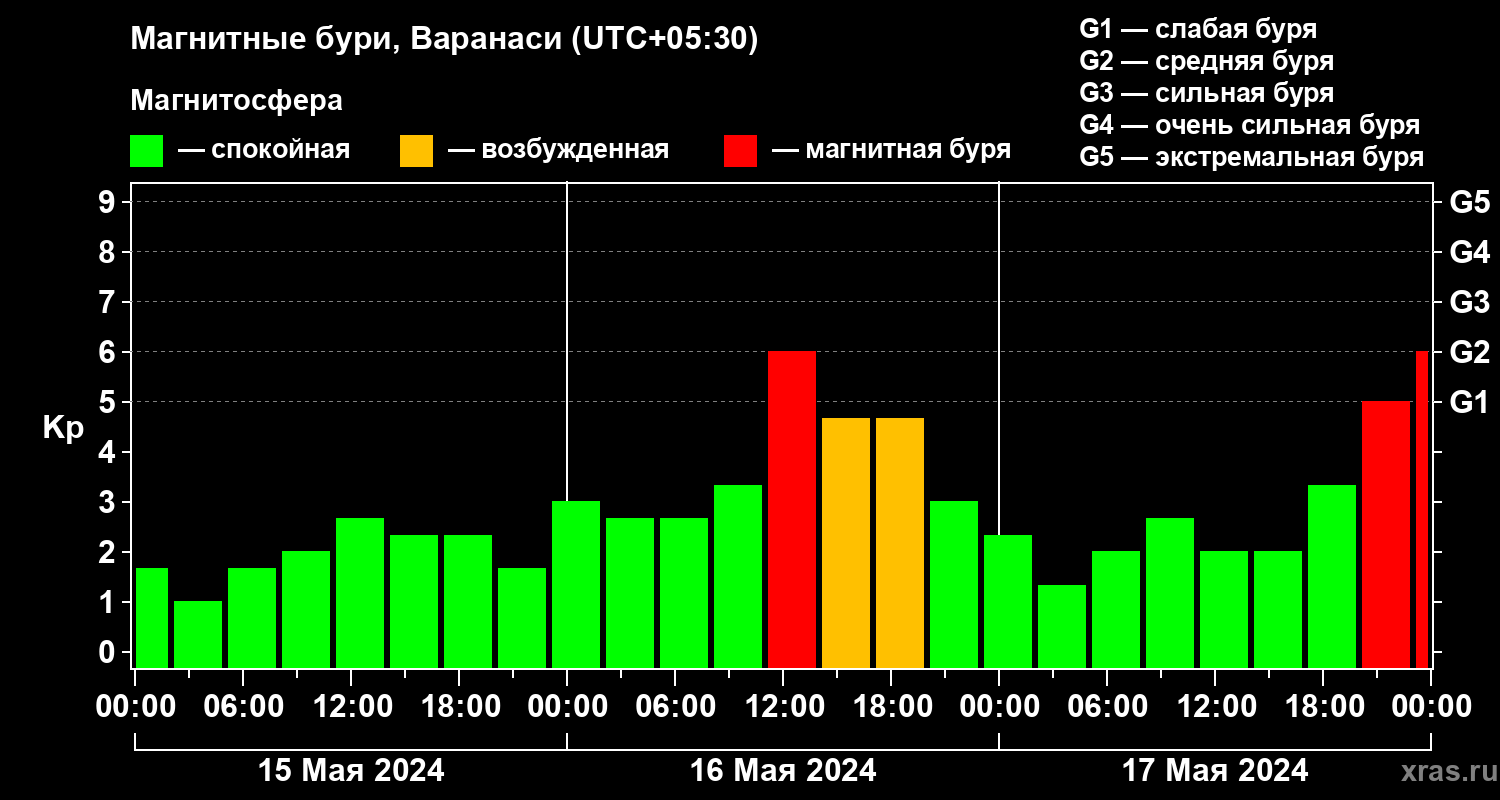This screenshot has width=1500, height=800.
Task: Click green bar crossing the 16–17 May midnight line
Action: [x=1008, y=602]
